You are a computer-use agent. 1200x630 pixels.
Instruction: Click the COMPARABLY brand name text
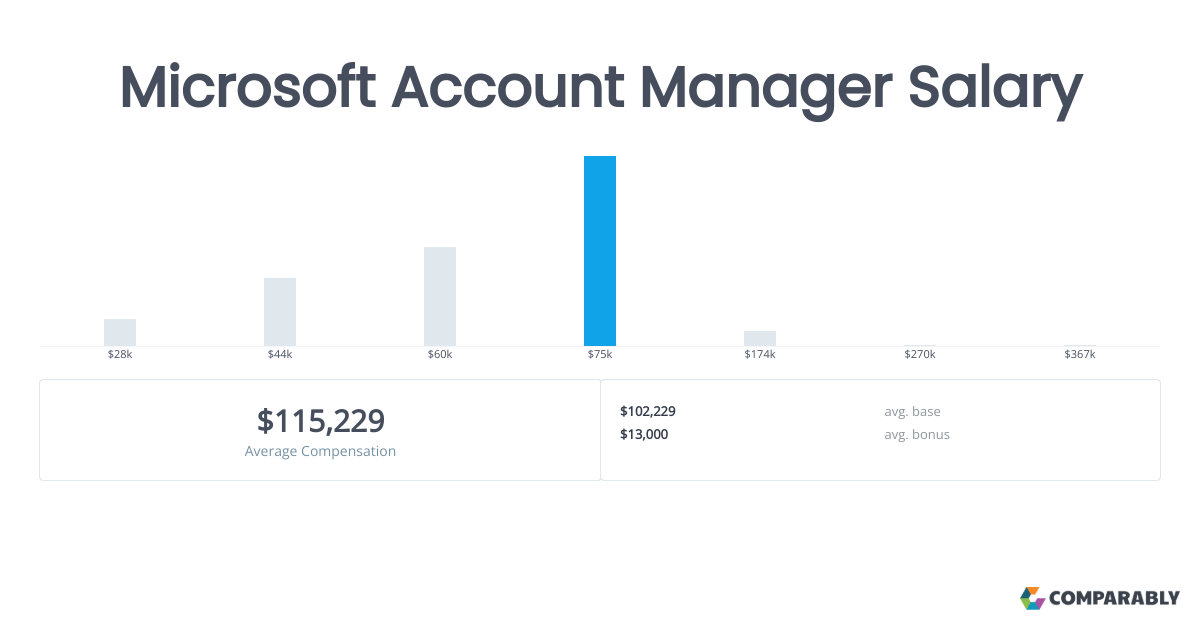click(x=1114, y=599)
